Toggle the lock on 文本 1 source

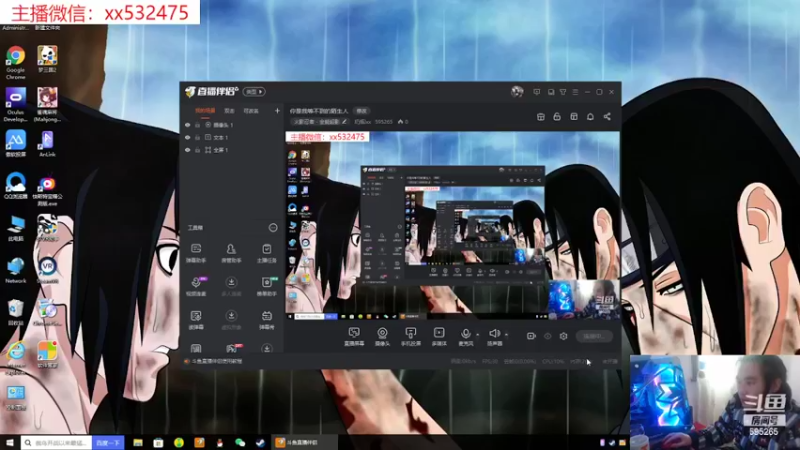tap(197, 138)
